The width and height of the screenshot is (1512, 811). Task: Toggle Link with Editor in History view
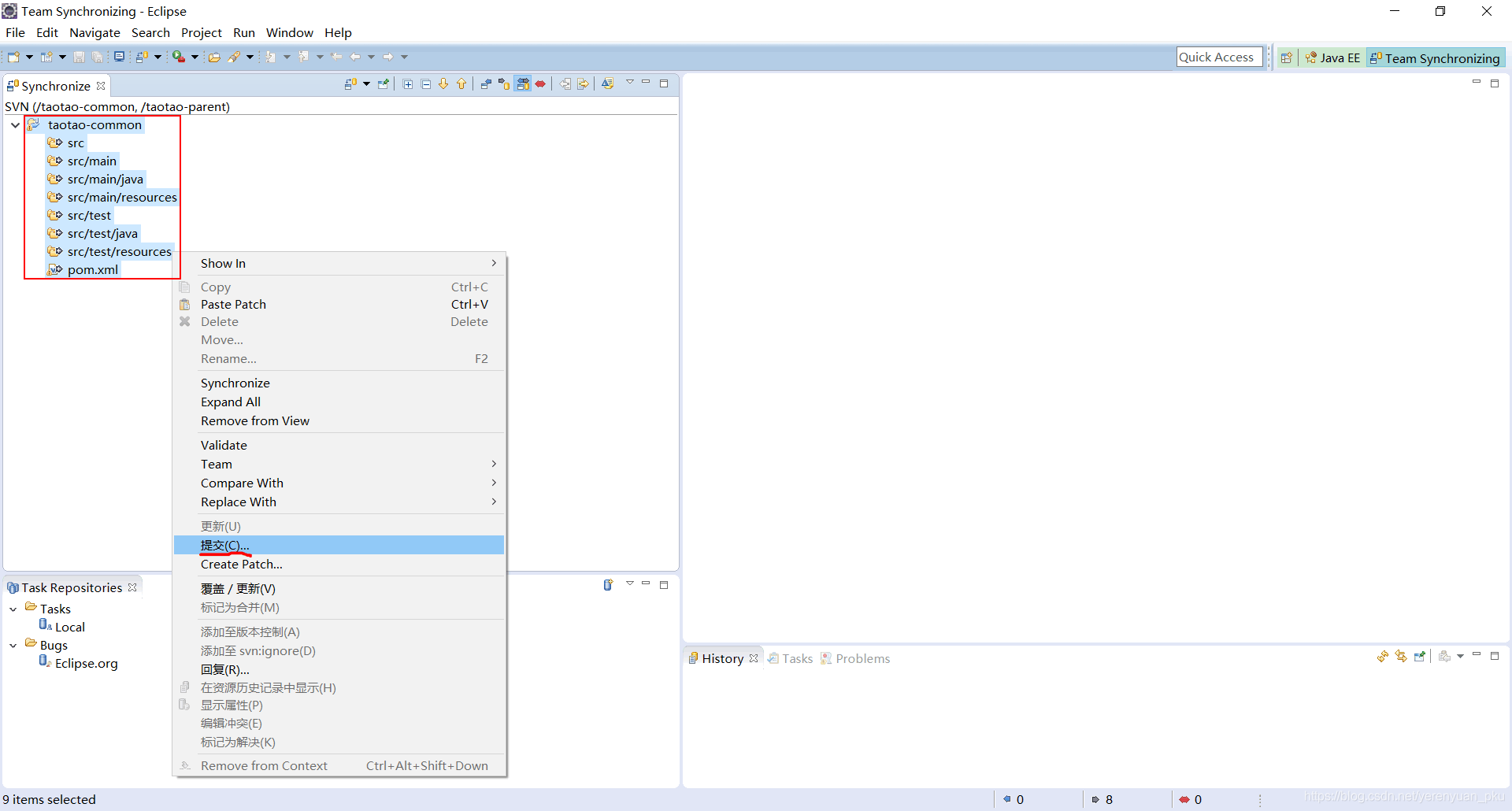point(1401,657)
